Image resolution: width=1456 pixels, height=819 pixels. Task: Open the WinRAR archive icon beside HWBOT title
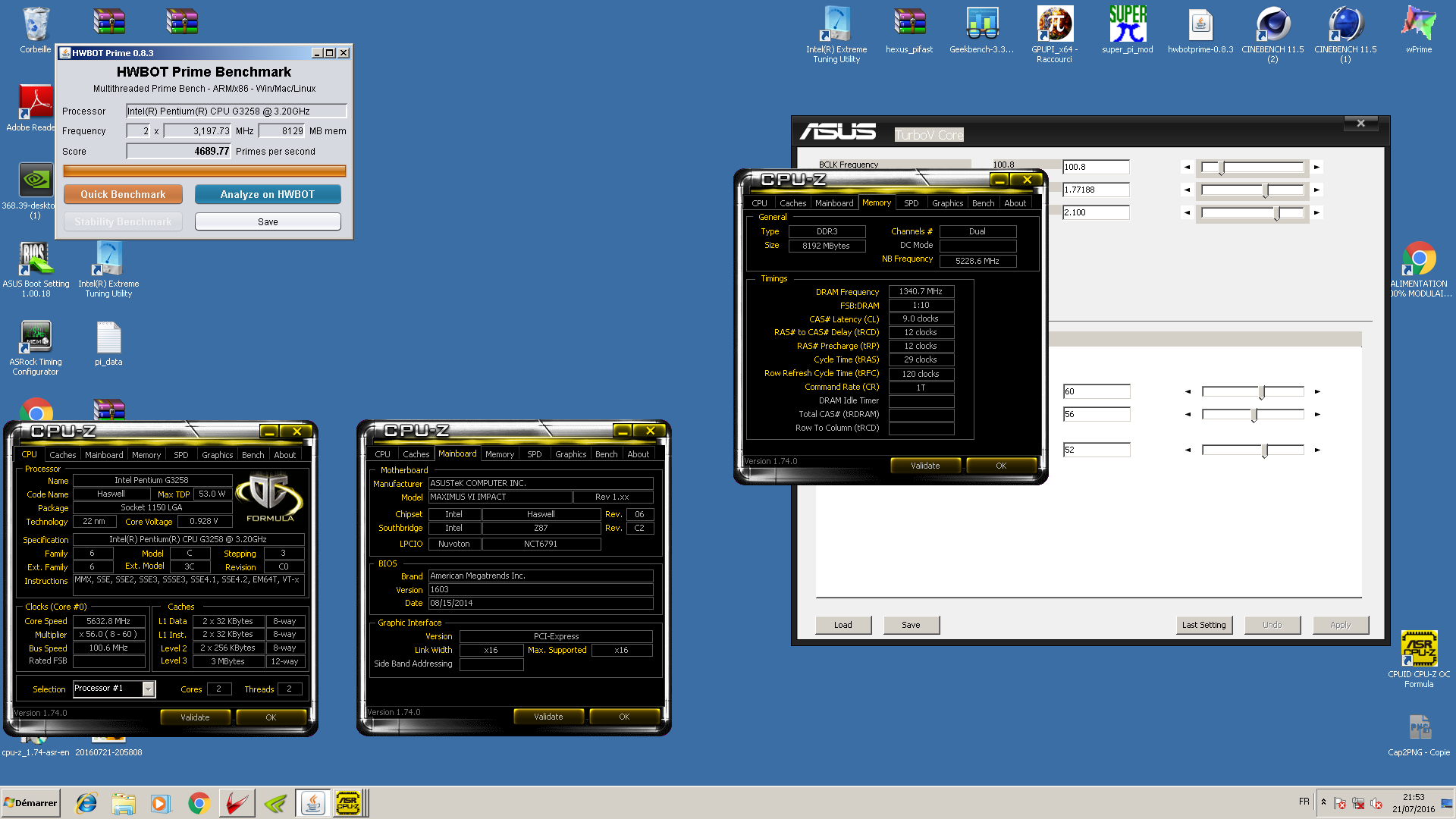click(x=109, y=21)
